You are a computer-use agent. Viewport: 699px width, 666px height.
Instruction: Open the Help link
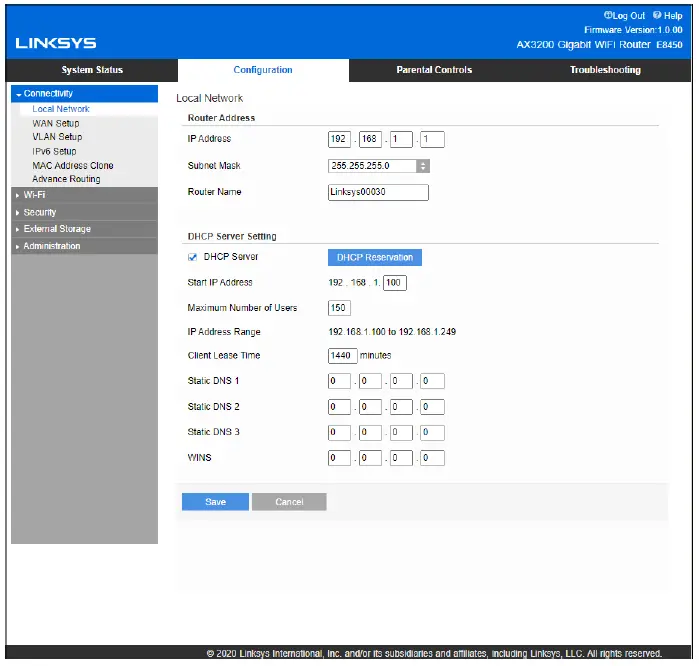click(667, 16)
